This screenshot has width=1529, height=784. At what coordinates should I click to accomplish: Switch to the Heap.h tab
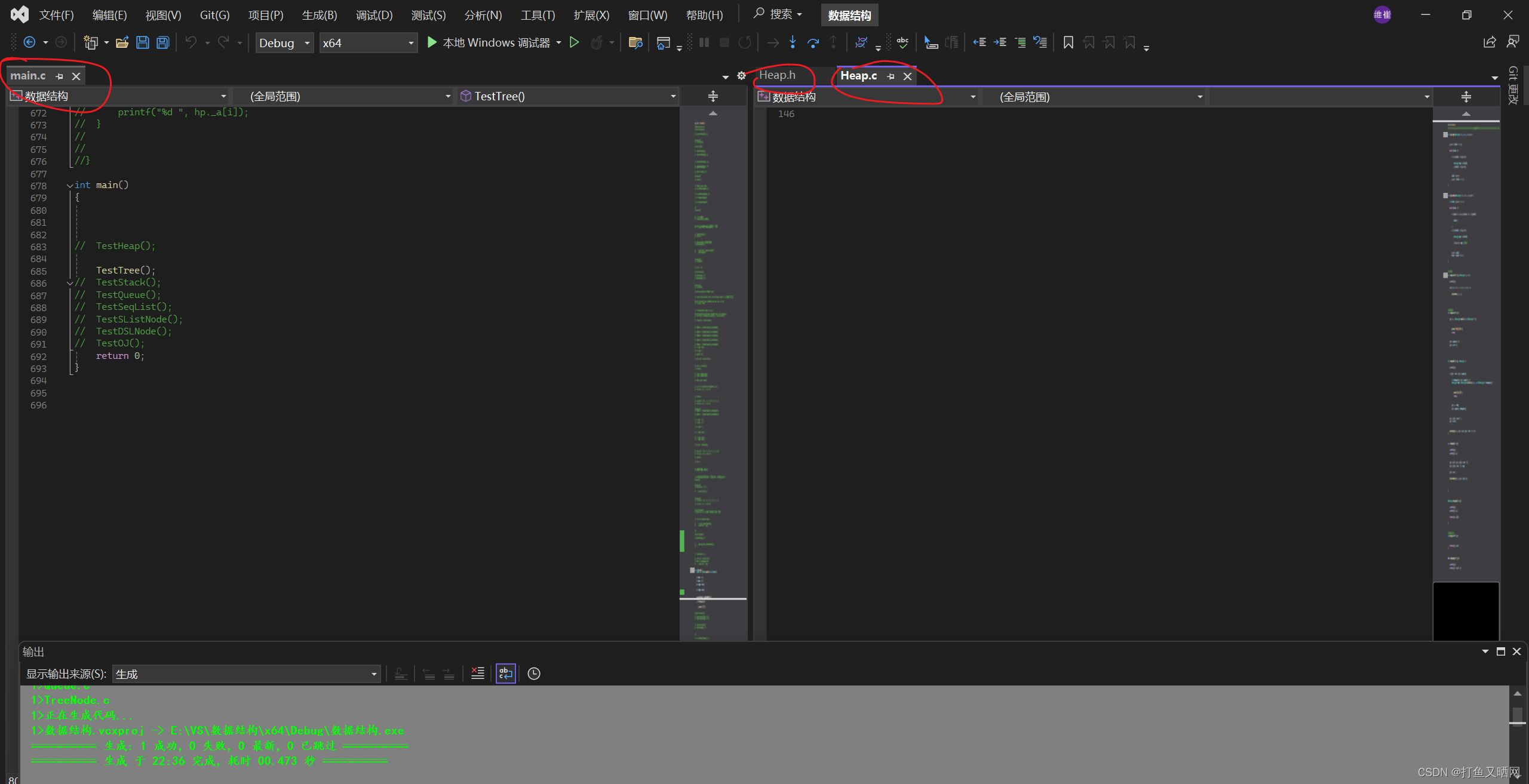coord(777,75)
